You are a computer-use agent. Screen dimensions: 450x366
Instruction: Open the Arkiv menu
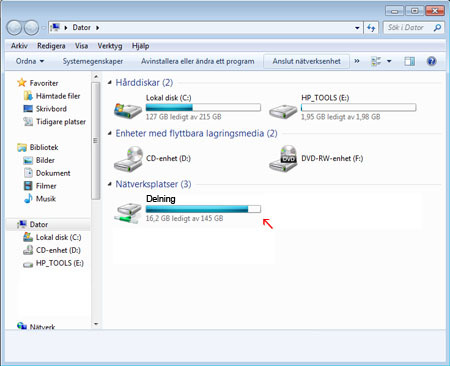(19, 46)
